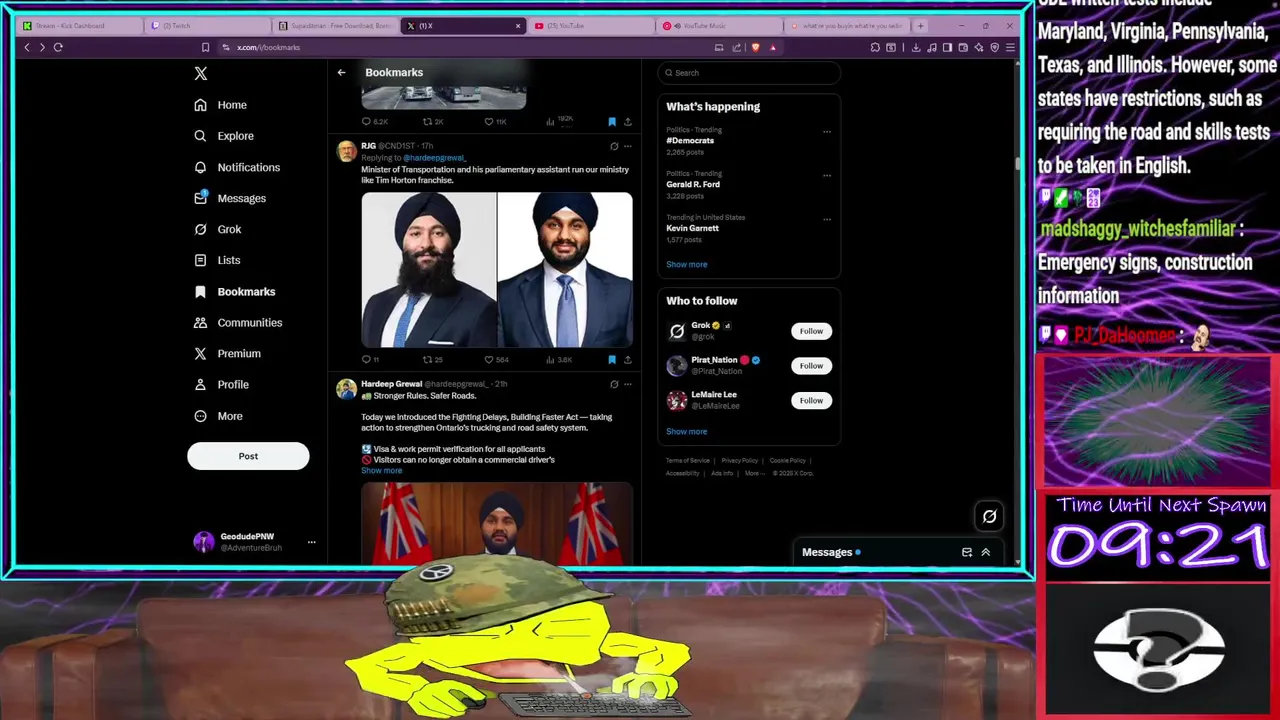The image size is (1280, 720).
Task: Switch to the YouTube Music tab
Action: coord(720,26)
